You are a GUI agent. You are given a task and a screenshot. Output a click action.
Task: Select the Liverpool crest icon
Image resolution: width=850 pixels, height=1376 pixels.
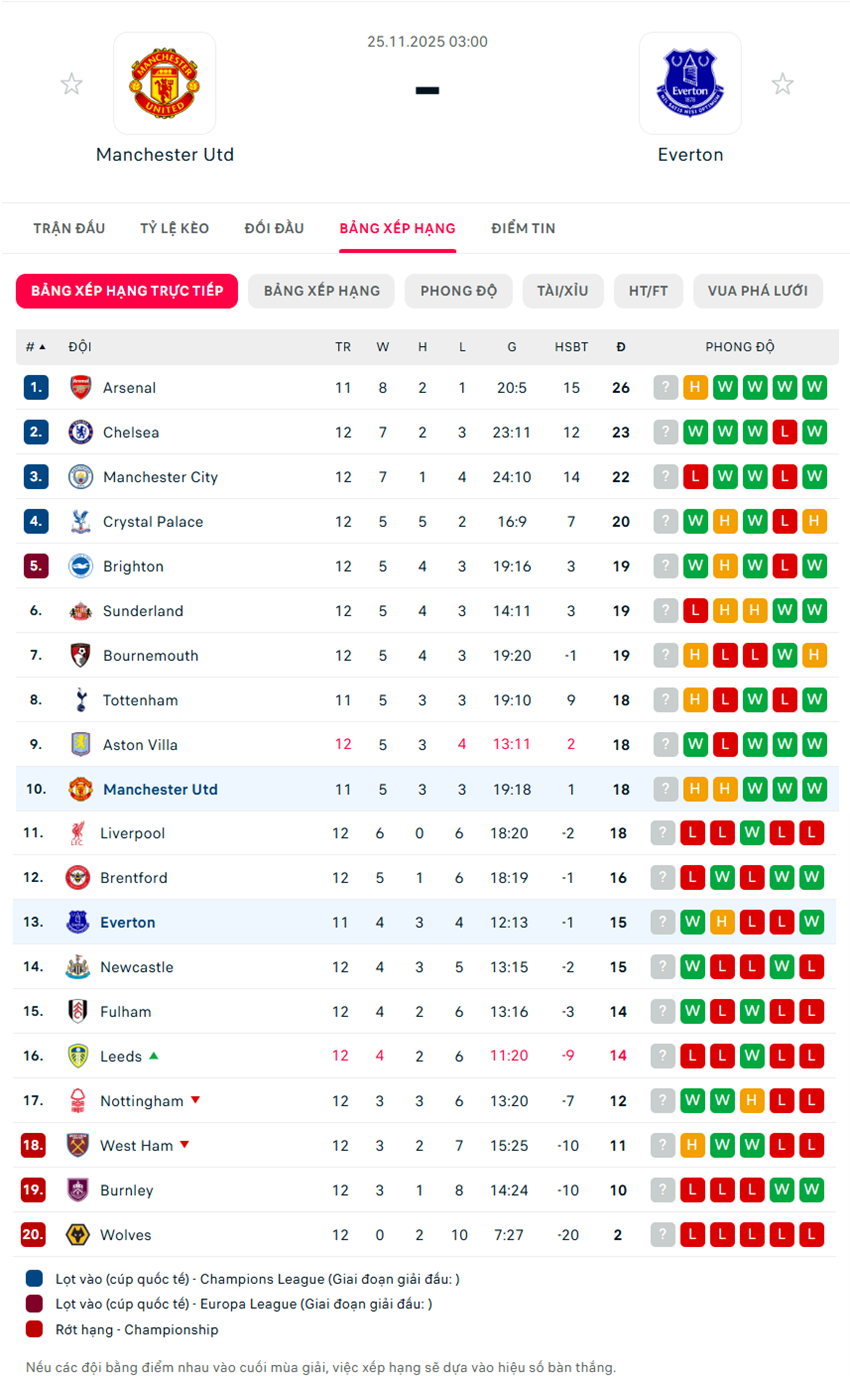pos(77,833)
